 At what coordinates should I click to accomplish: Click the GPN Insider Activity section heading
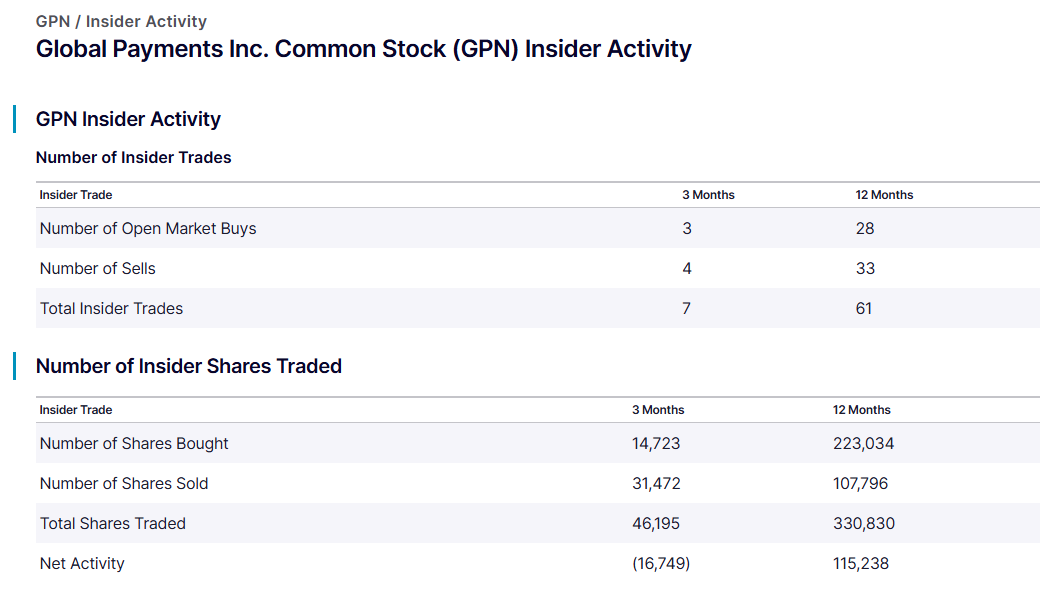coord(128,119)
